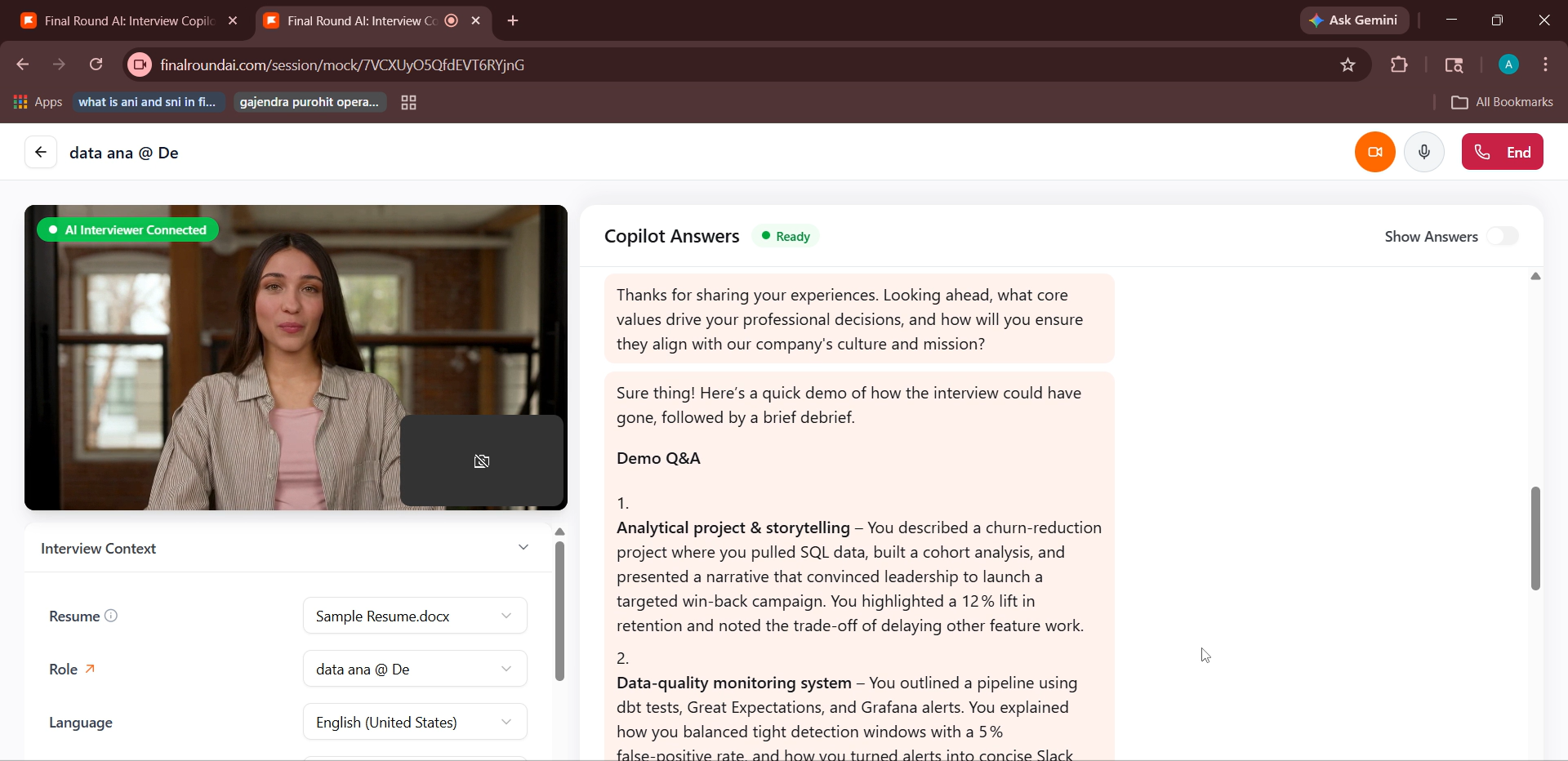Click the Copilot Answers scroll up arrow
This screenshot has width=1568, height=761.
pyautogui.click(x=1535, y=277)
